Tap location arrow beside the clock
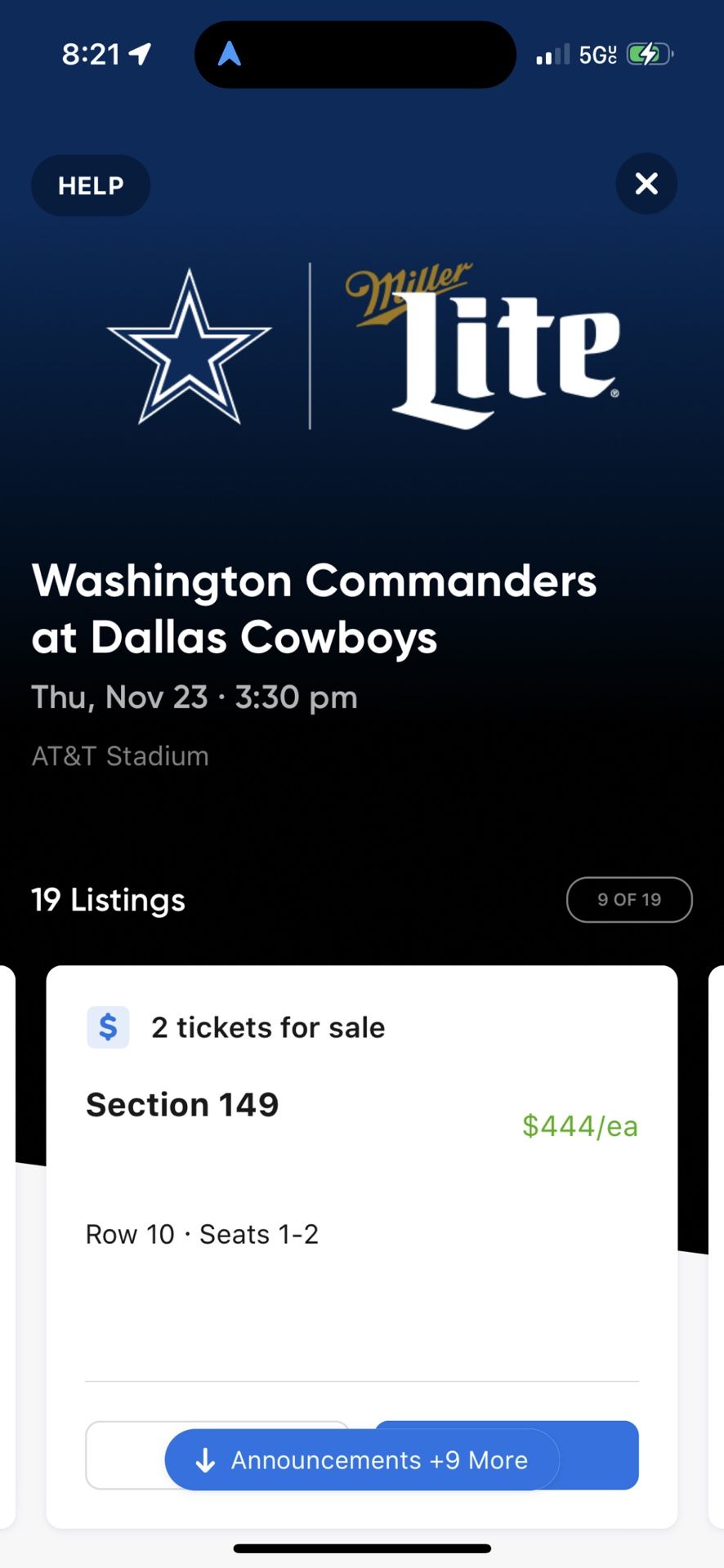724x1568 pixels. [x=141, y=54]
